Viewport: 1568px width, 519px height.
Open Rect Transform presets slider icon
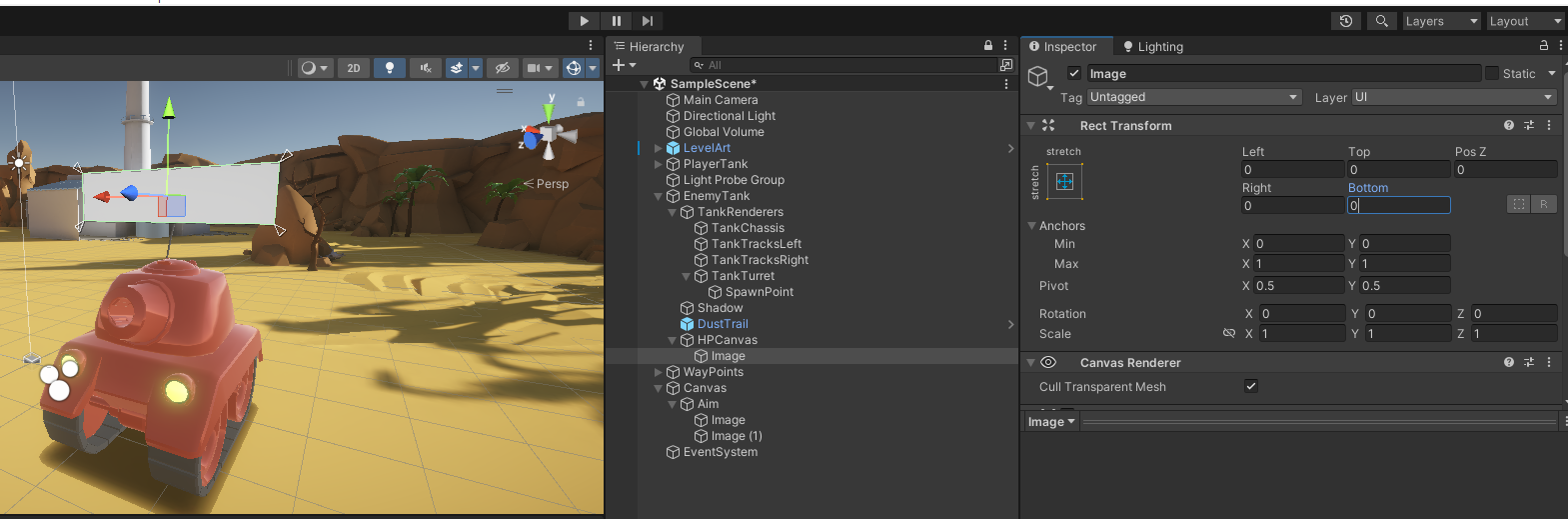pos(1529,125)
